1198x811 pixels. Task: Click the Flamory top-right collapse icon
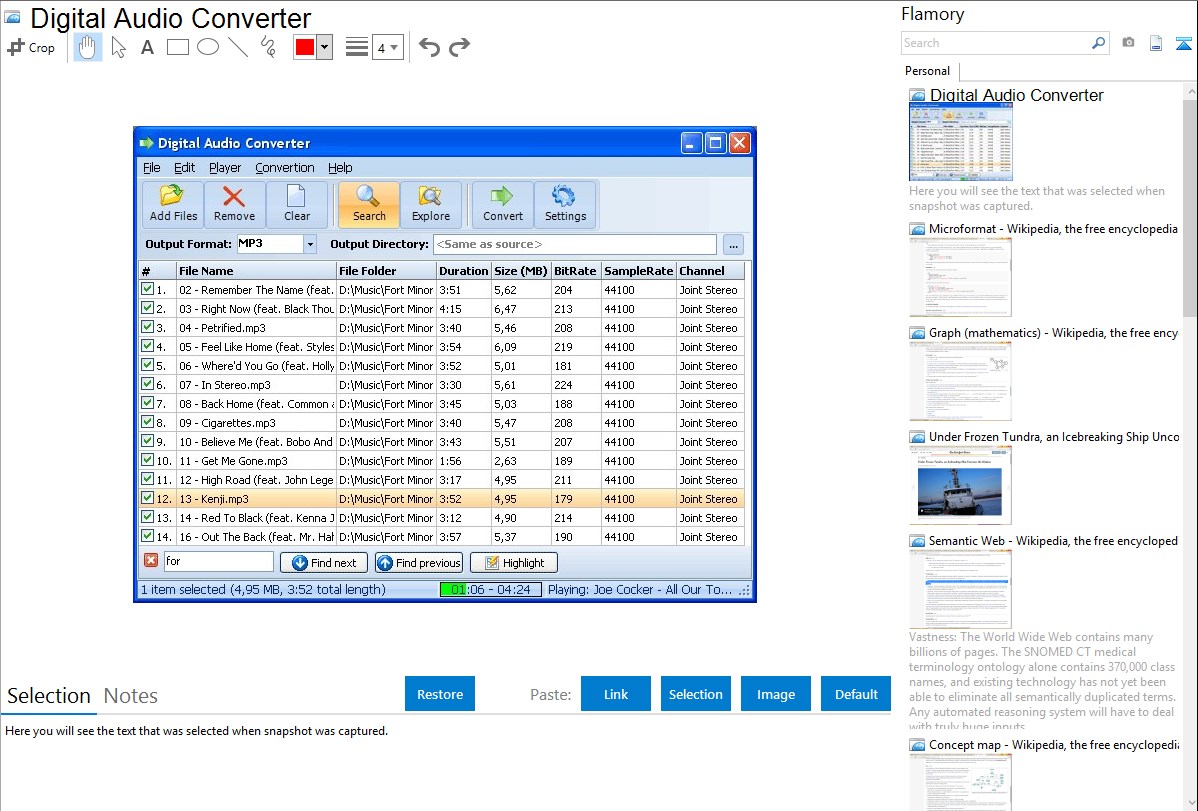[x=1183, y=43]
